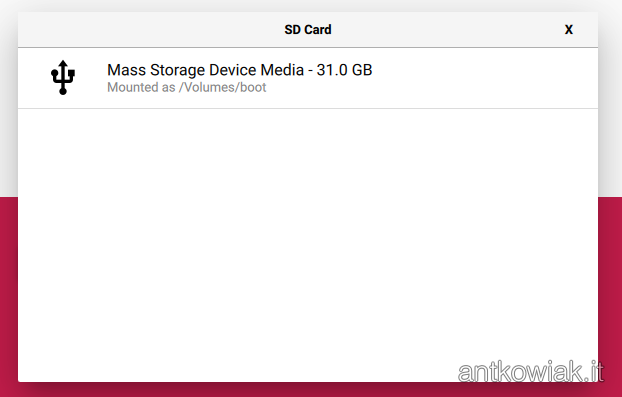The width and height of the screenshot is (622, 397).
Task: Click the "31.0 GB" size text
Action: pyautogui.click(x=344, y=70)
